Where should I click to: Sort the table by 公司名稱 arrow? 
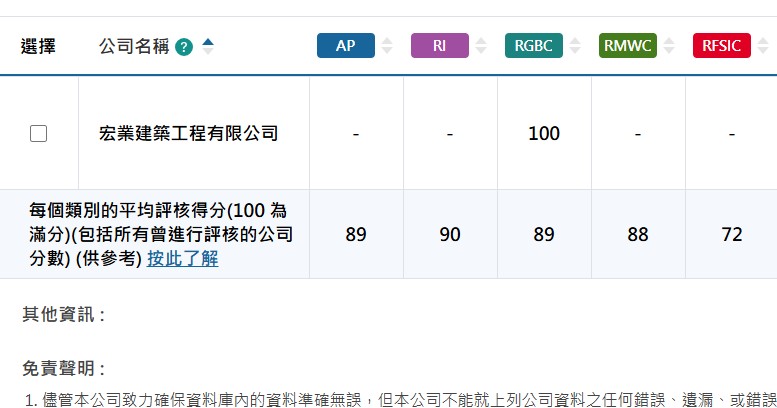tap(208, 45)
